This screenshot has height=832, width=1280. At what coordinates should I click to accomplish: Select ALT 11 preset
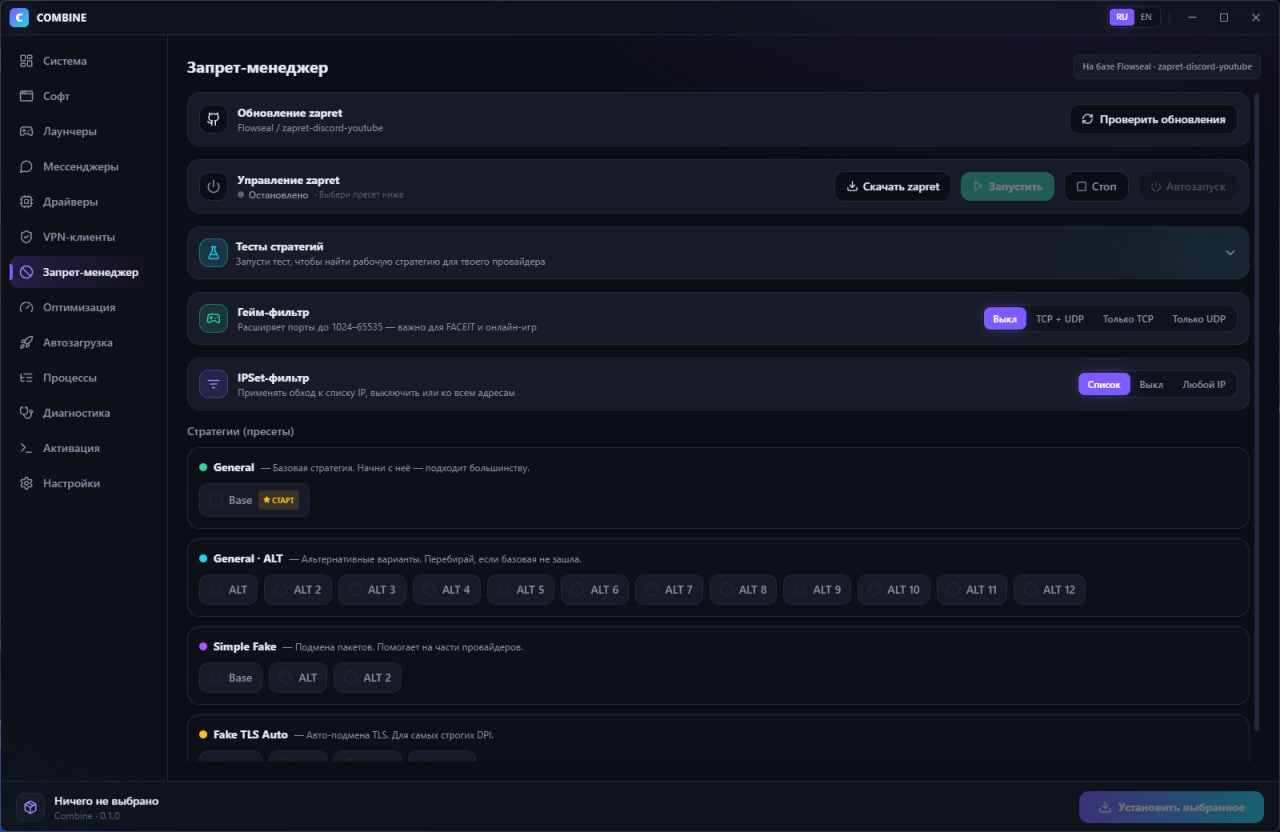[x=972, y=590]
